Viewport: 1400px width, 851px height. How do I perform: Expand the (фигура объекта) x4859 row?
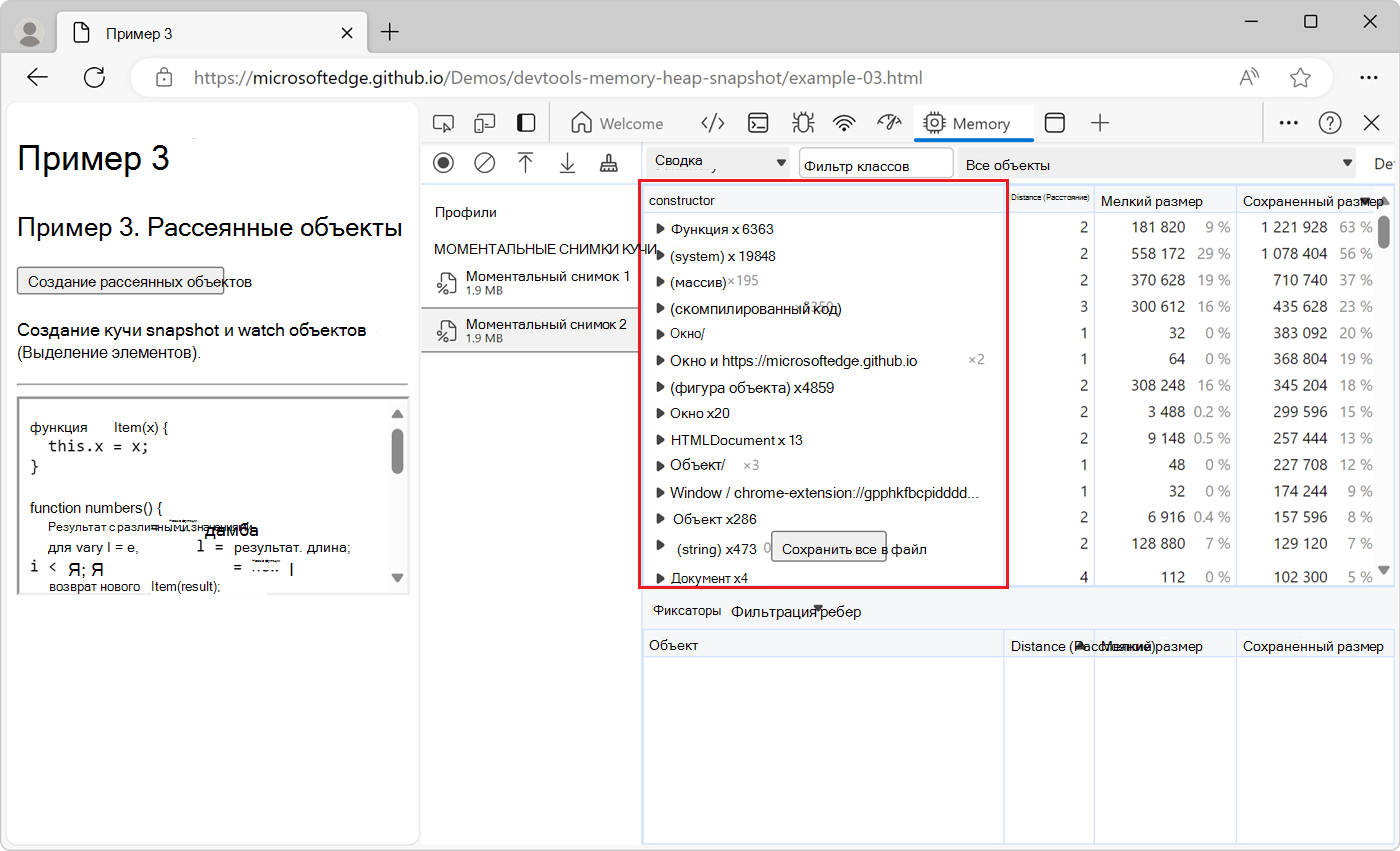click(x=660, y=387)
